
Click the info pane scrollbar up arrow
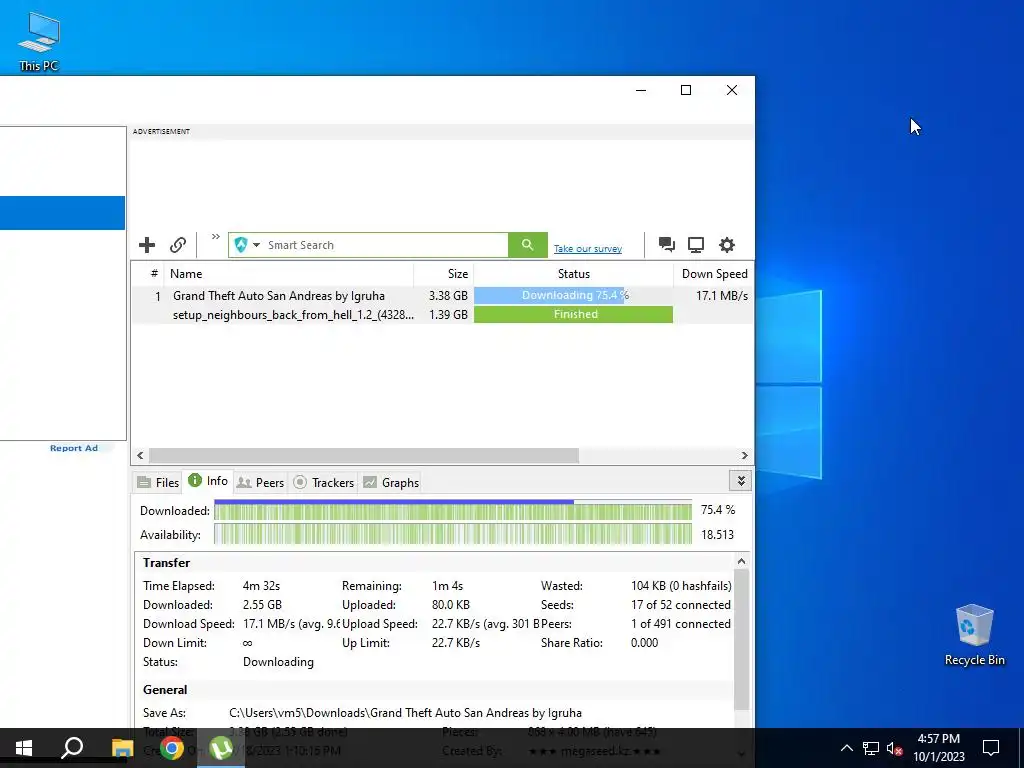[741, 562]
